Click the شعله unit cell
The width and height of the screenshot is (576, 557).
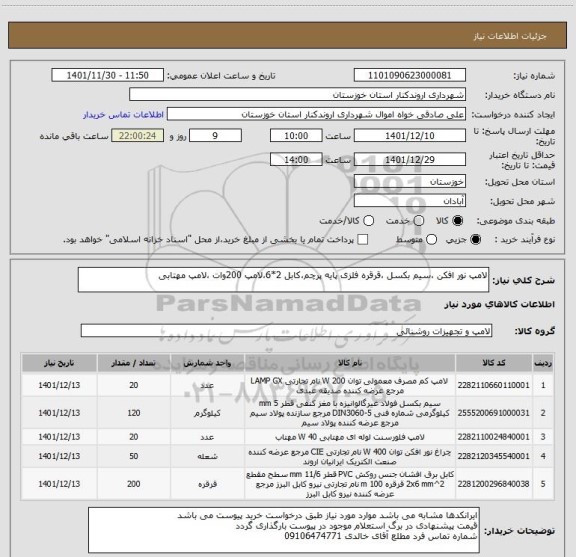[207, 456]
